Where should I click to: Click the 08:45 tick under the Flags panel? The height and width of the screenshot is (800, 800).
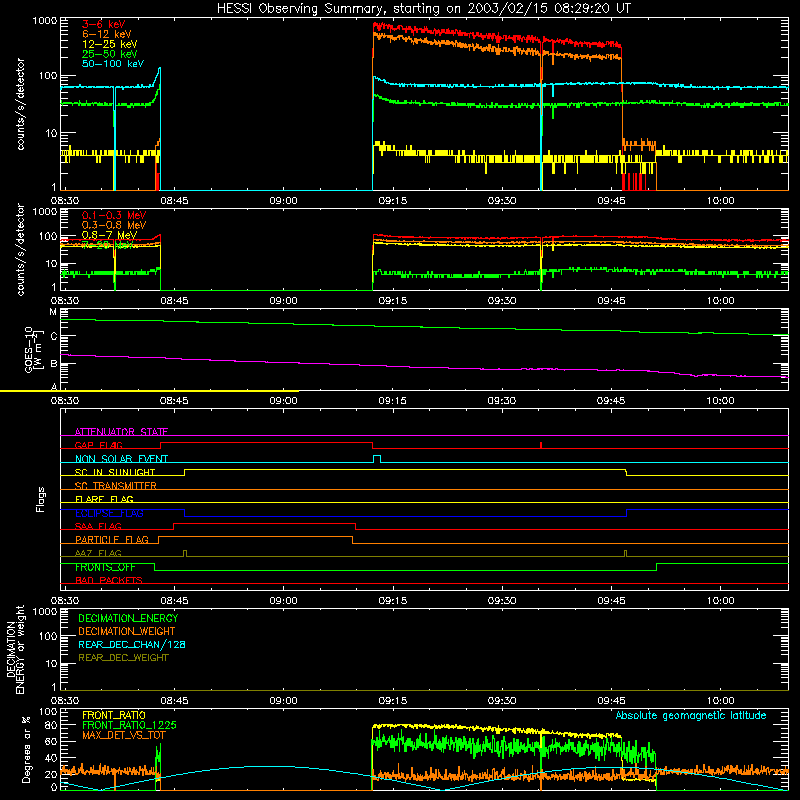coord(174,601)
